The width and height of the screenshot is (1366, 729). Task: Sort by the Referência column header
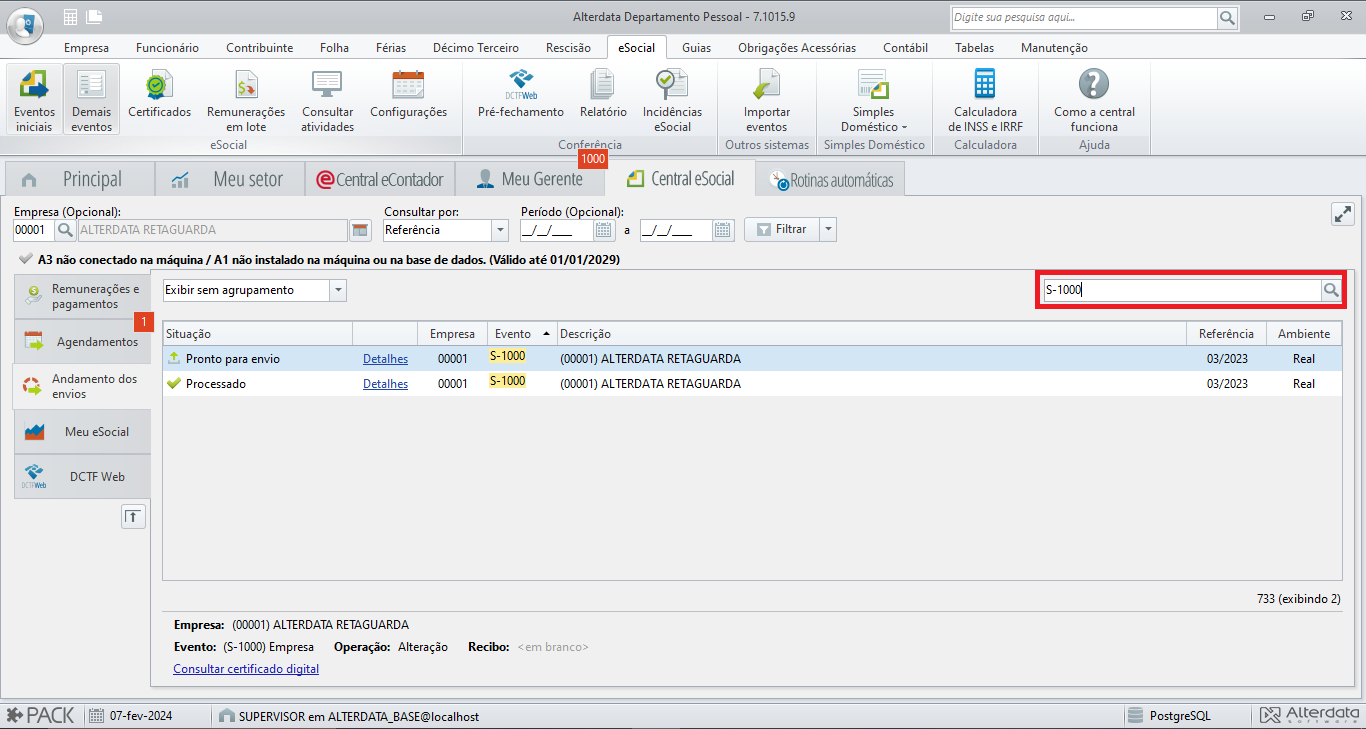pos(1226,334)
